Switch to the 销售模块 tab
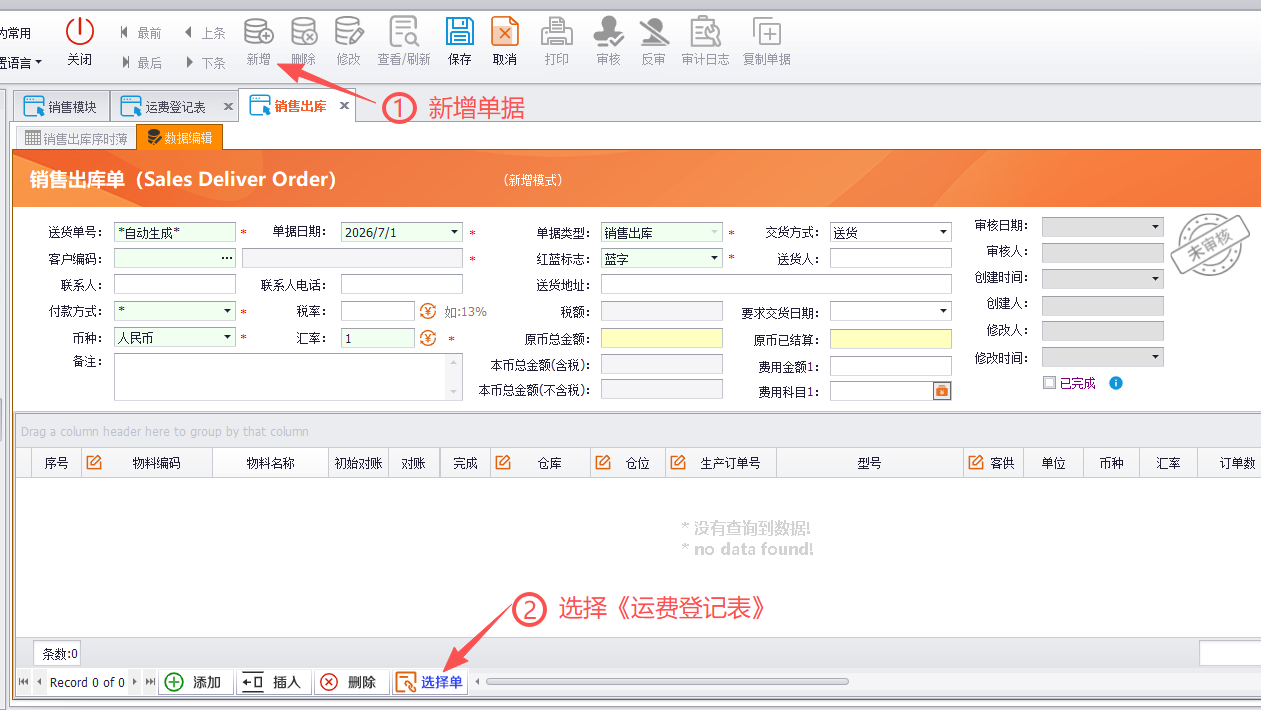 (61, 106)
